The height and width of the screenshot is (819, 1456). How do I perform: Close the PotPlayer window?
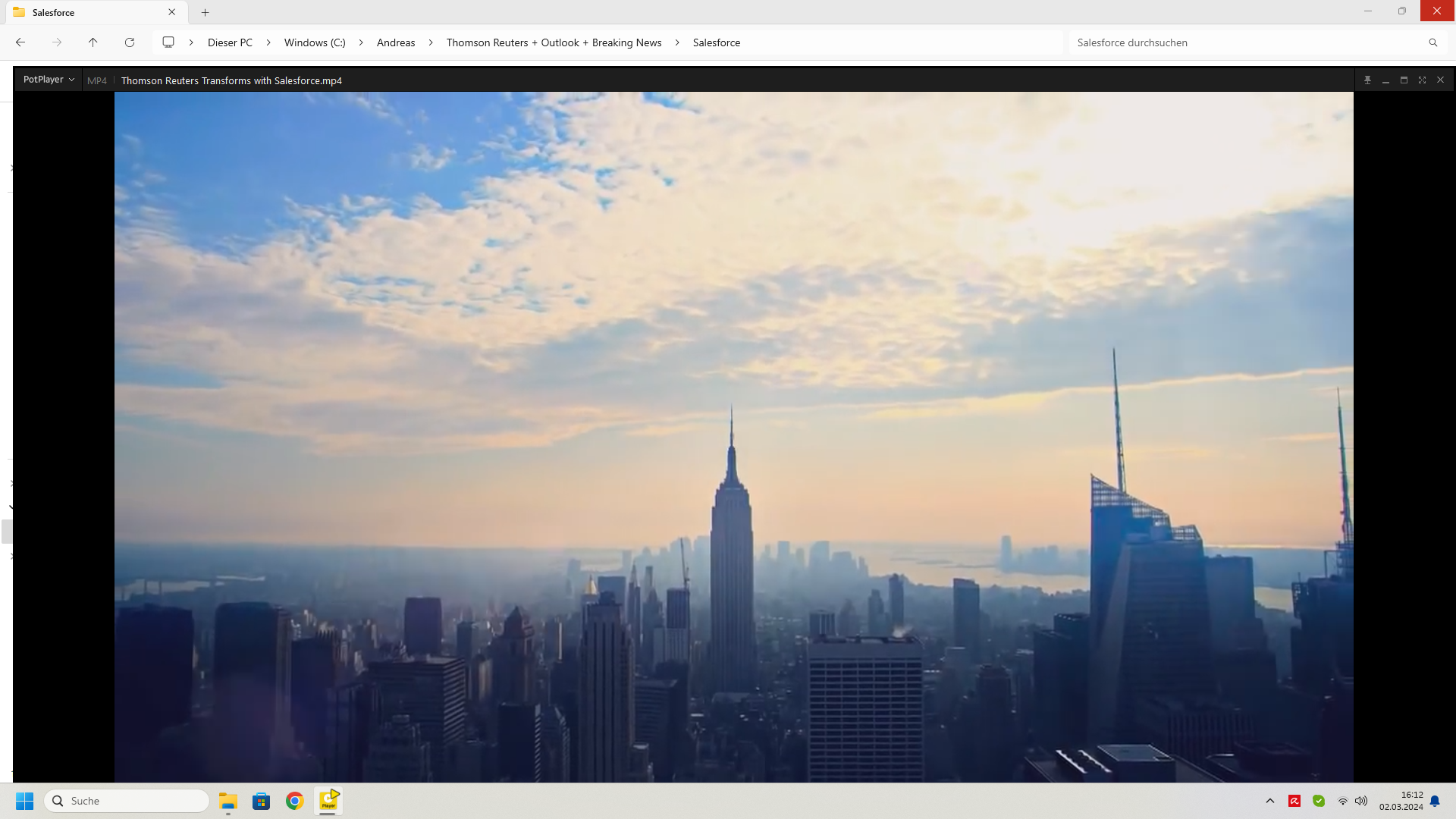point(1440,80)
